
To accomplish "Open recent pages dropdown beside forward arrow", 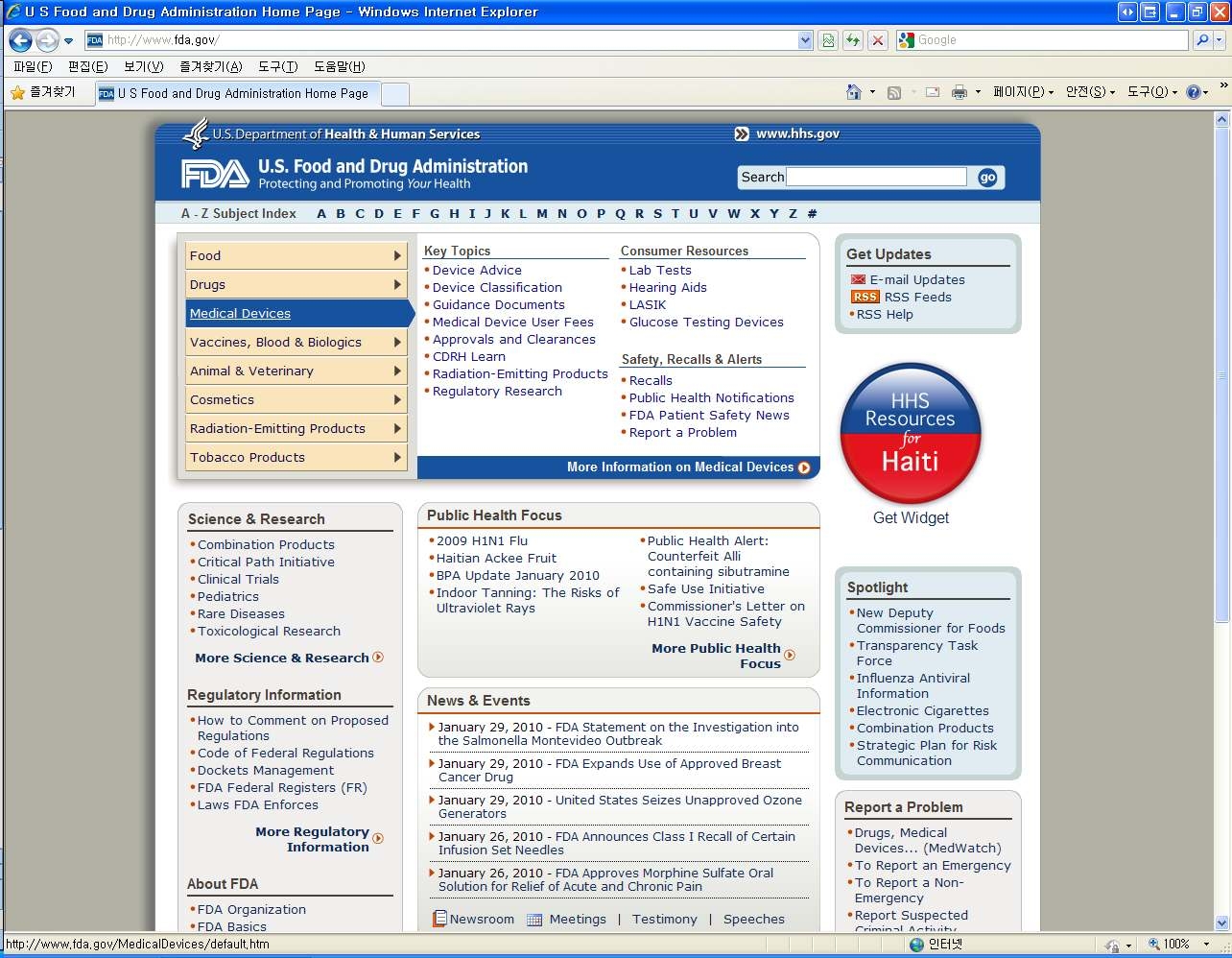I will [x=68, y=41].
